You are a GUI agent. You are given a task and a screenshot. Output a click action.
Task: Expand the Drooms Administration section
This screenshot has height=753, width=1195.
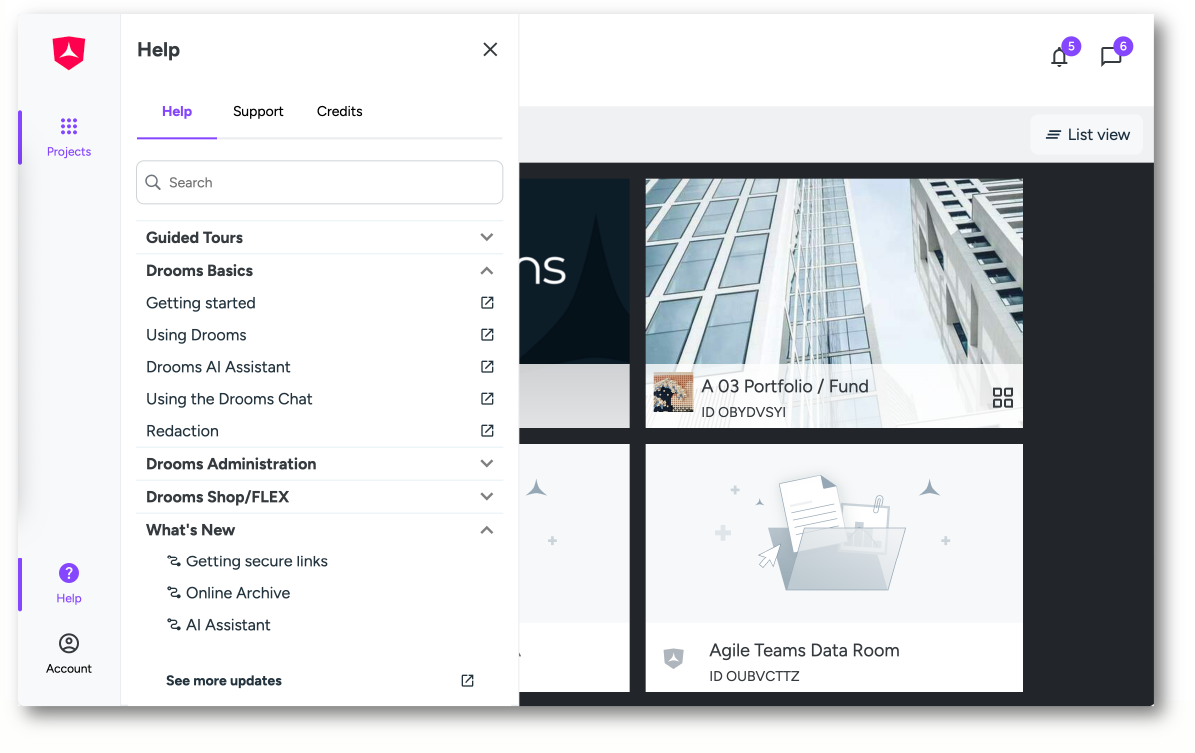coord(319,463)
